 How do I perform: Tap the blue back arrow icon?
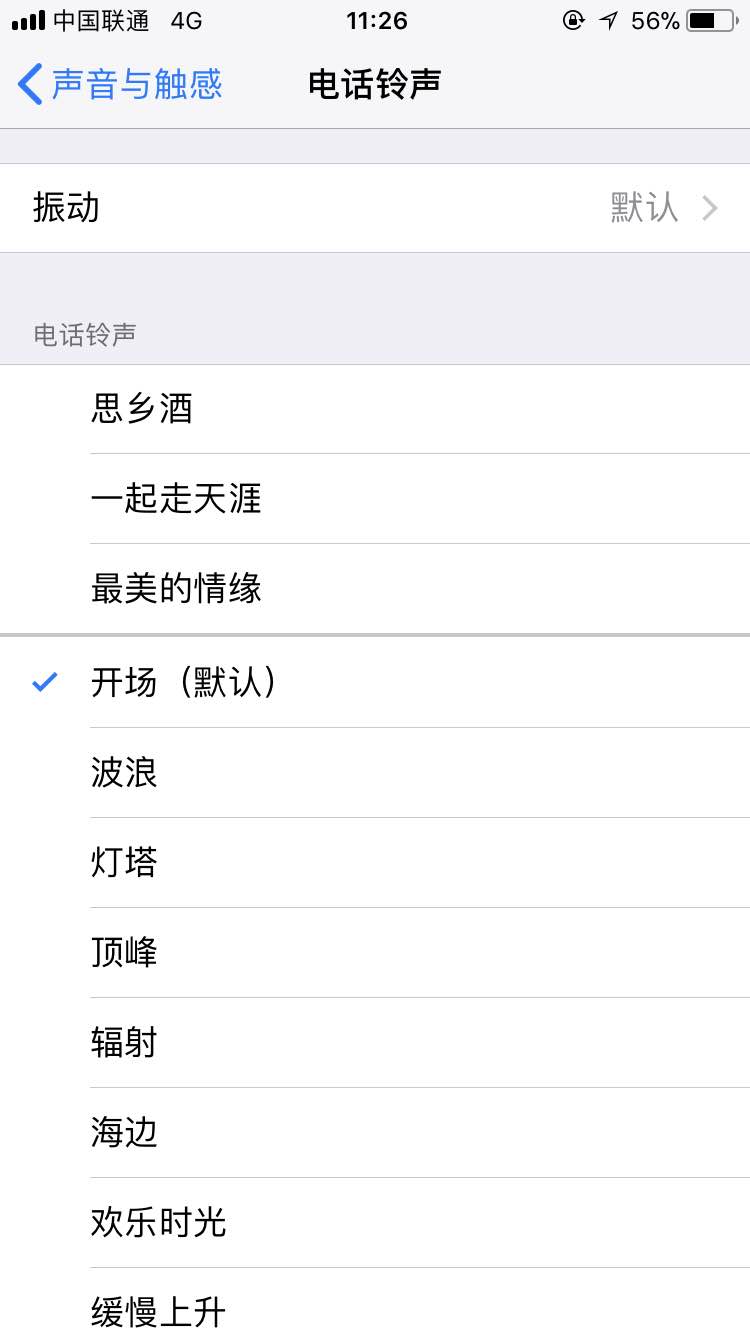point(30,85)
